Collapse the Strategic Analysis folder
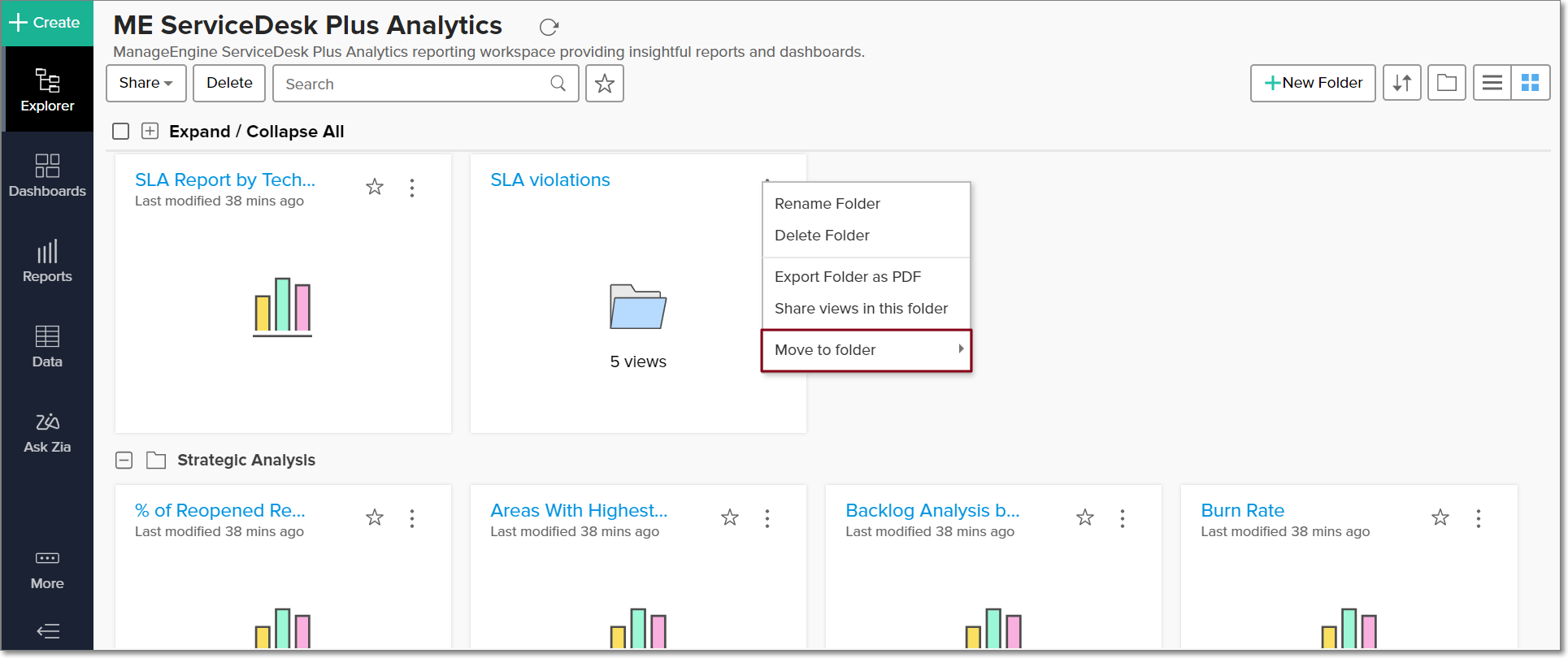This screenshot has height=658, width=1568. (x=124, y=461)
